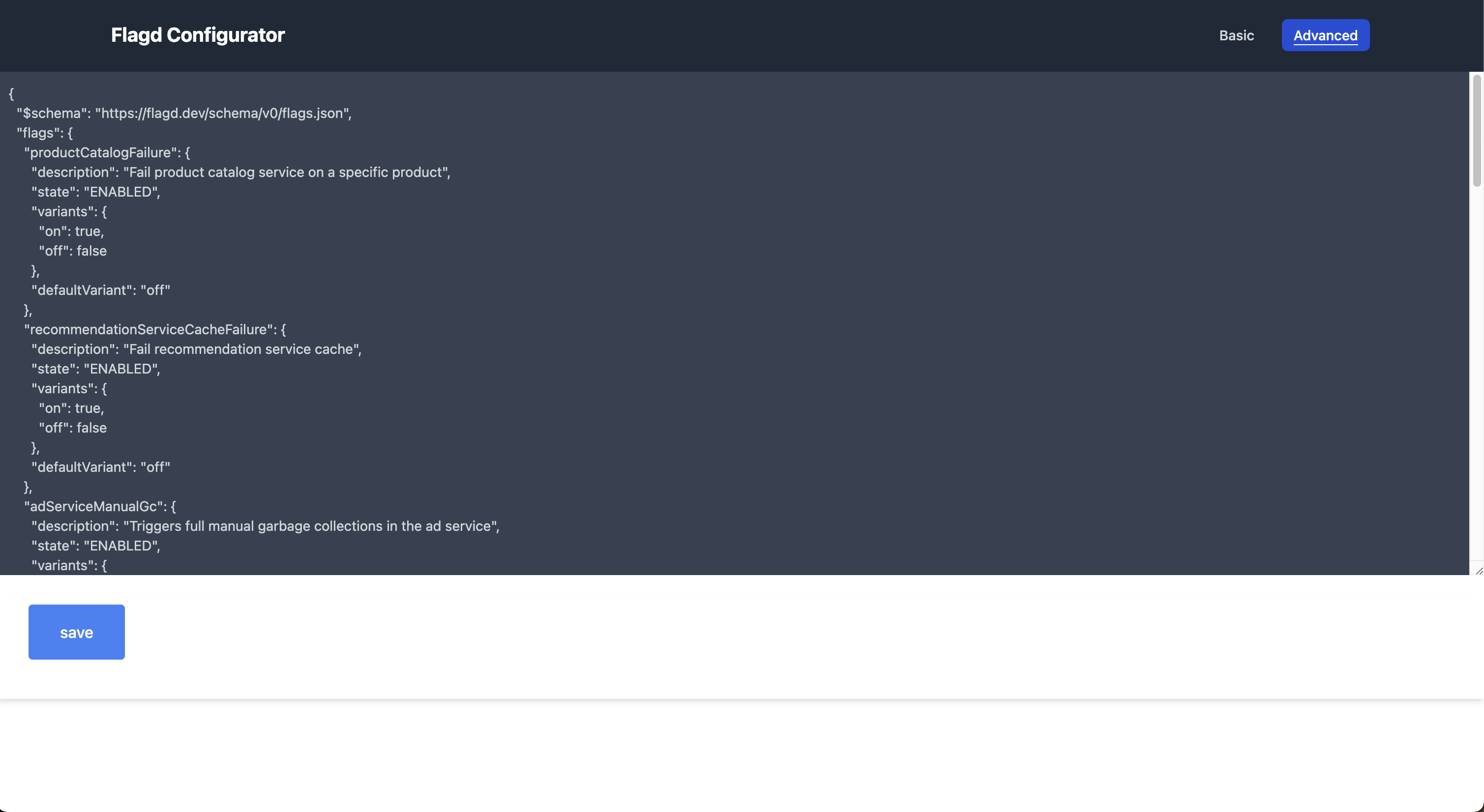This screenshot has width=1484, height=812.
Task: Select the Advanced view tab
Action: pyautogui.click(x=1325, y=36)
